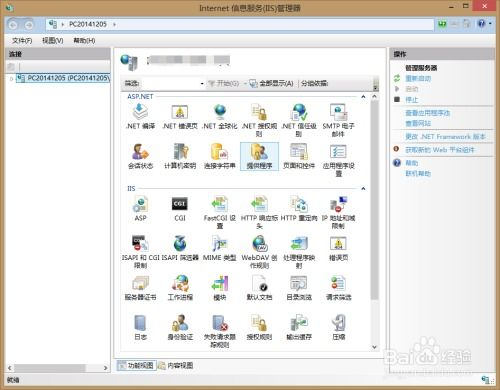Open the .NET 错误页 feature icon
Image resolution: width=500 pixels, height=390 pixels.
pos(180,117)
